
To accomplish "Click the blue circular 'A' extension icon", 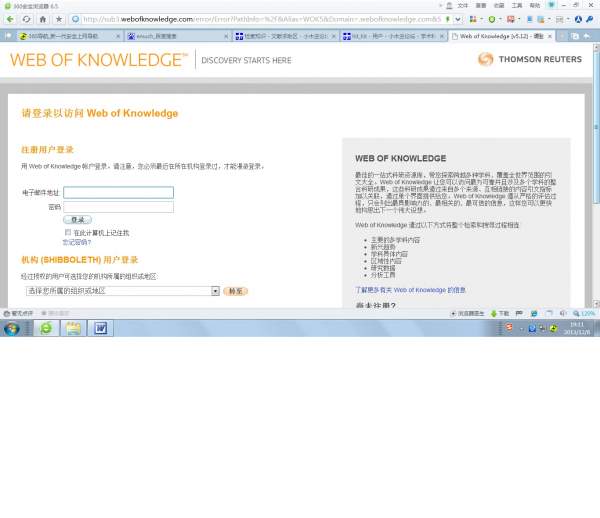I will tap(578, 19).
